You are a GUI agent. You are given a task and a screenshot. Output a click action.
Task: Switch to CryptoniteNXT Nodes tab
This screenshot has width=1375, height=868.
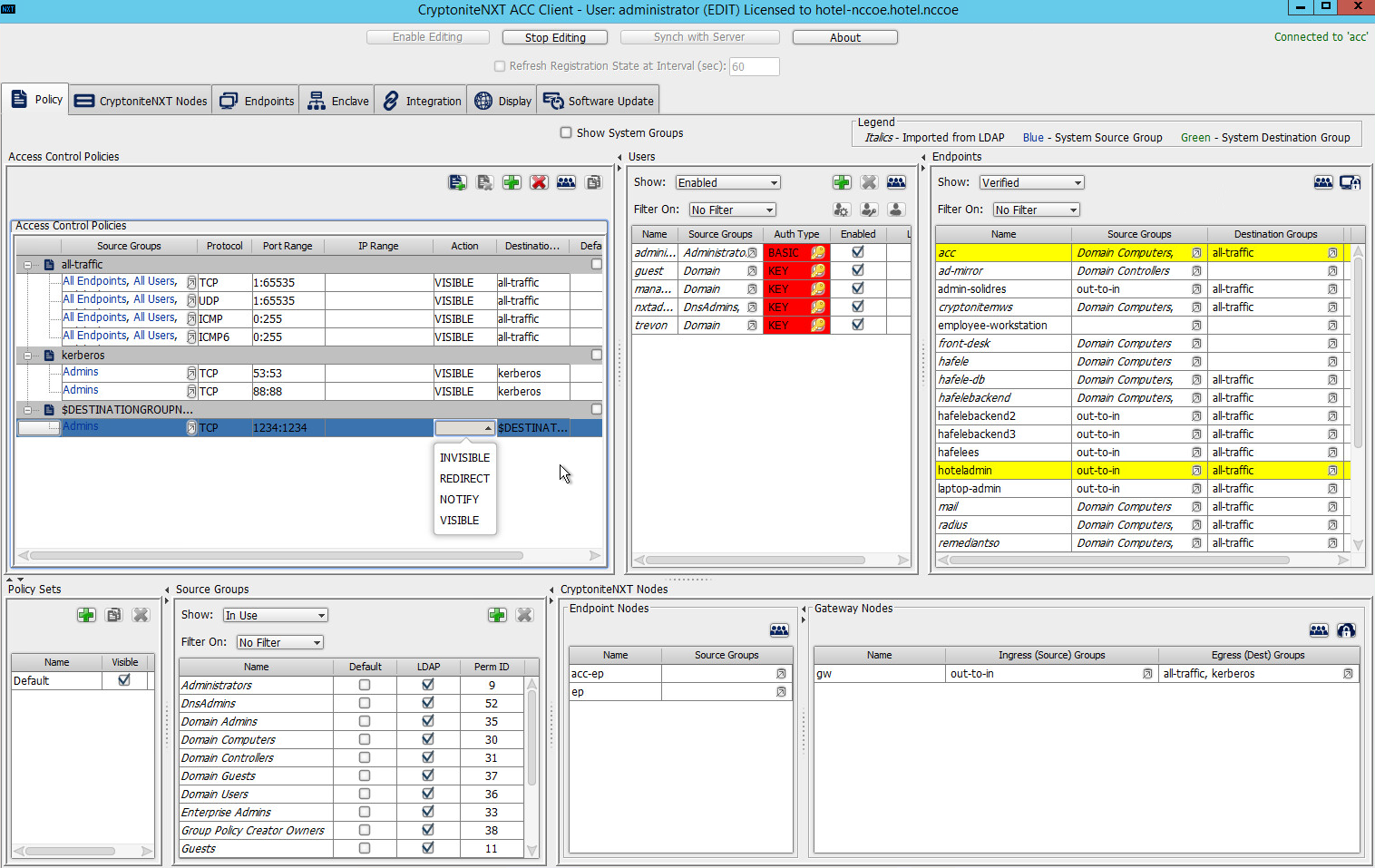tap(141, 101)
